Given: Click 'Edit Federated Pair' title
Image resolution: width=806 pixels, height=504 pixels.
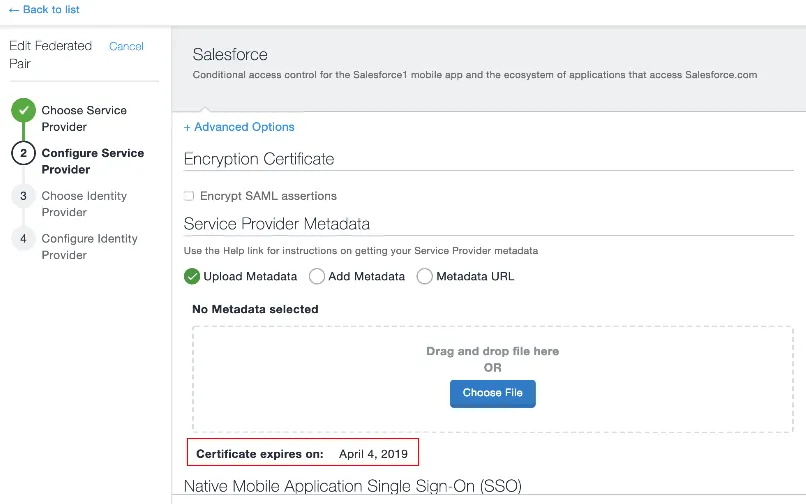Looking at the screenshot, I should click(x=50, y=55).
